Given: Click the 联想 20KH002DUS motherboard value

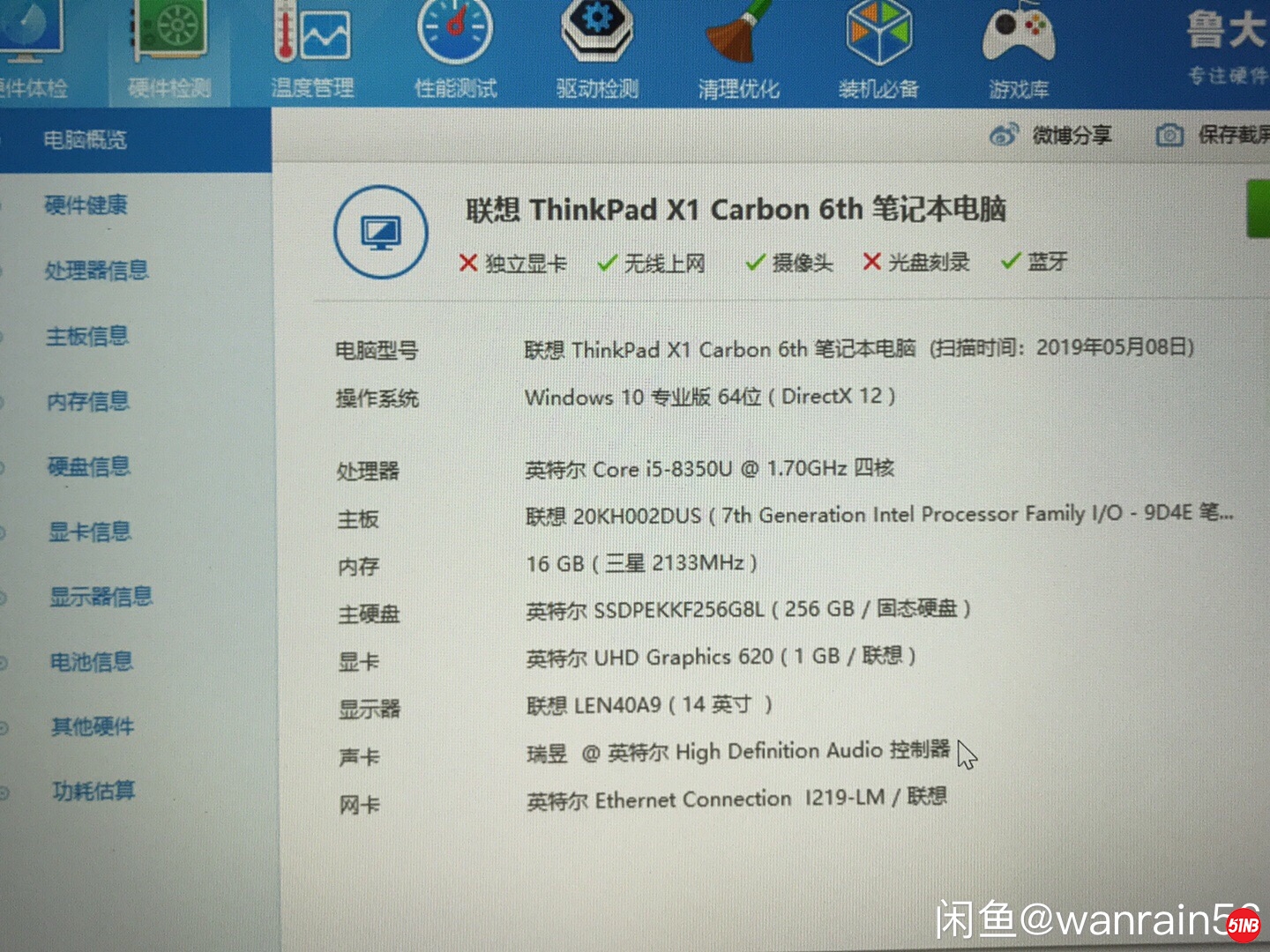Looking at the screenshot, I should 879,514.
